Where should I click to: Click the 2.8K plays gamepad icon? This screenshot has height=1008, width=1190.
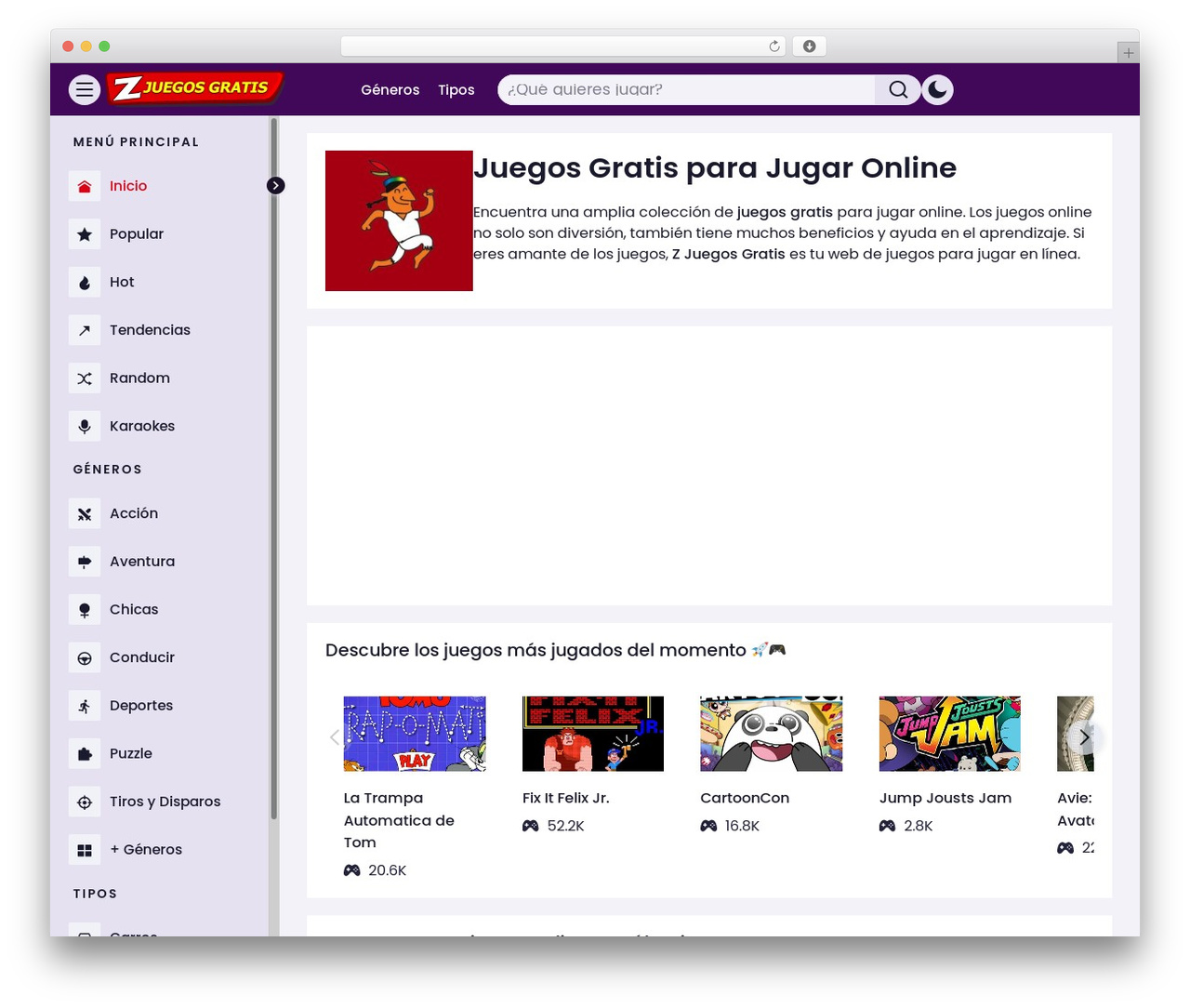click(x=888, y=826)
